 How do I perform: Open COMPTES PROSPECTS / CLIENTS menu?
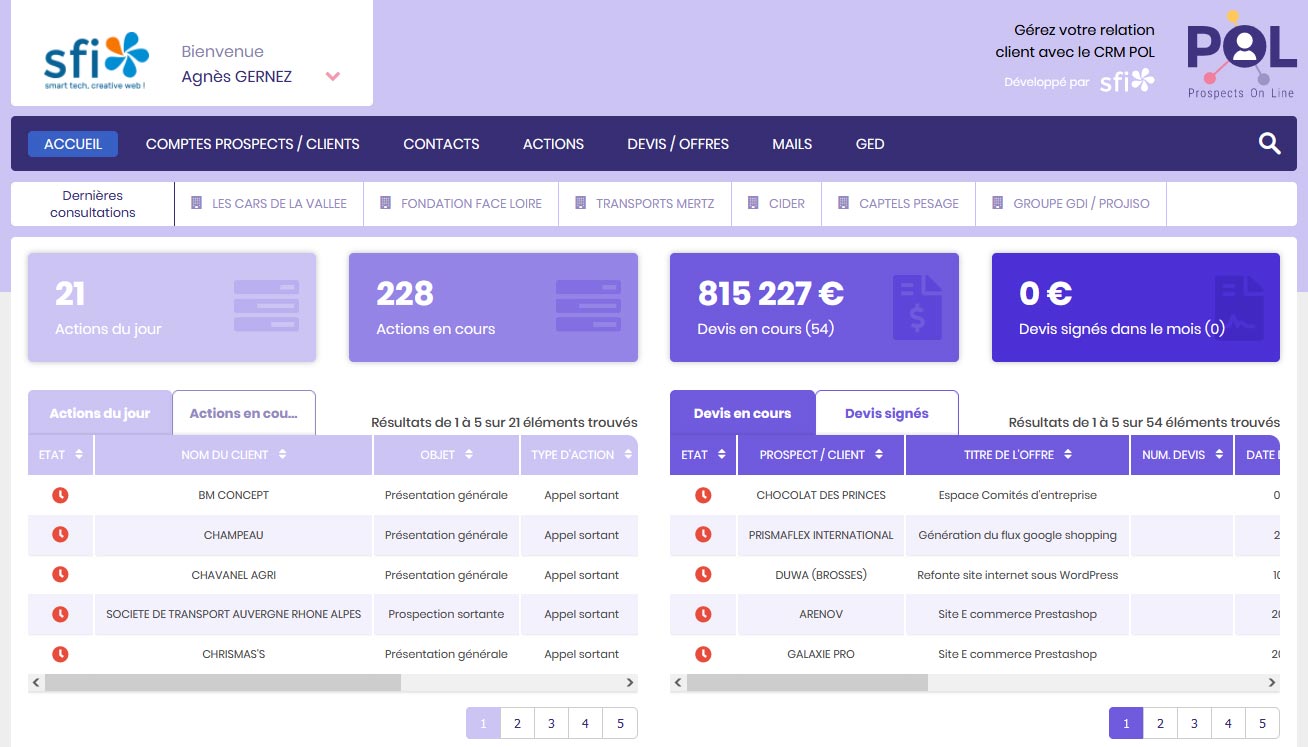pos(252,144)
